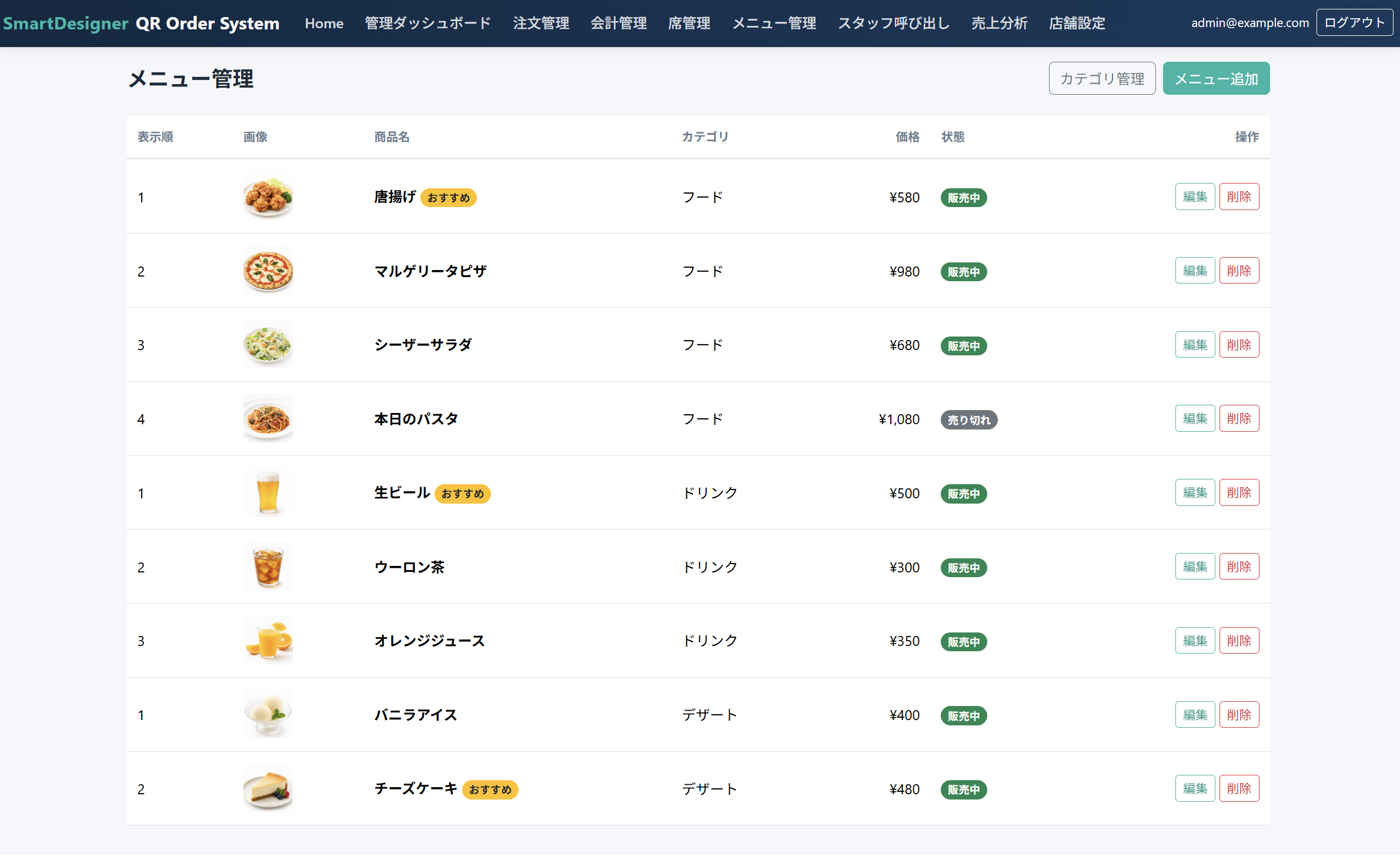Edit the ウーロン茶 item
Viewport: 1400px width, 856px height.
coord(1195,567)
